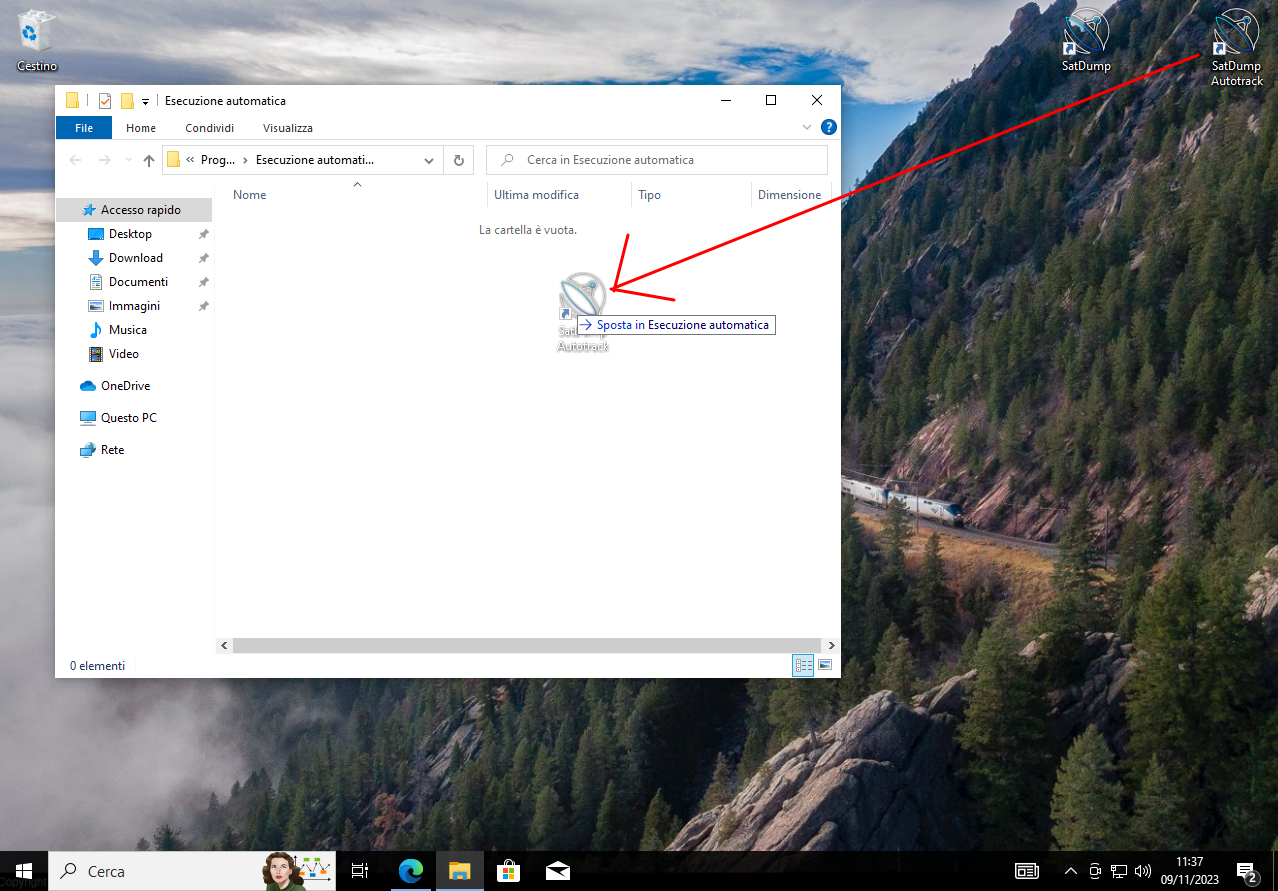
Task: Open the Explorer help icon
Action: (x=828, y=128)
